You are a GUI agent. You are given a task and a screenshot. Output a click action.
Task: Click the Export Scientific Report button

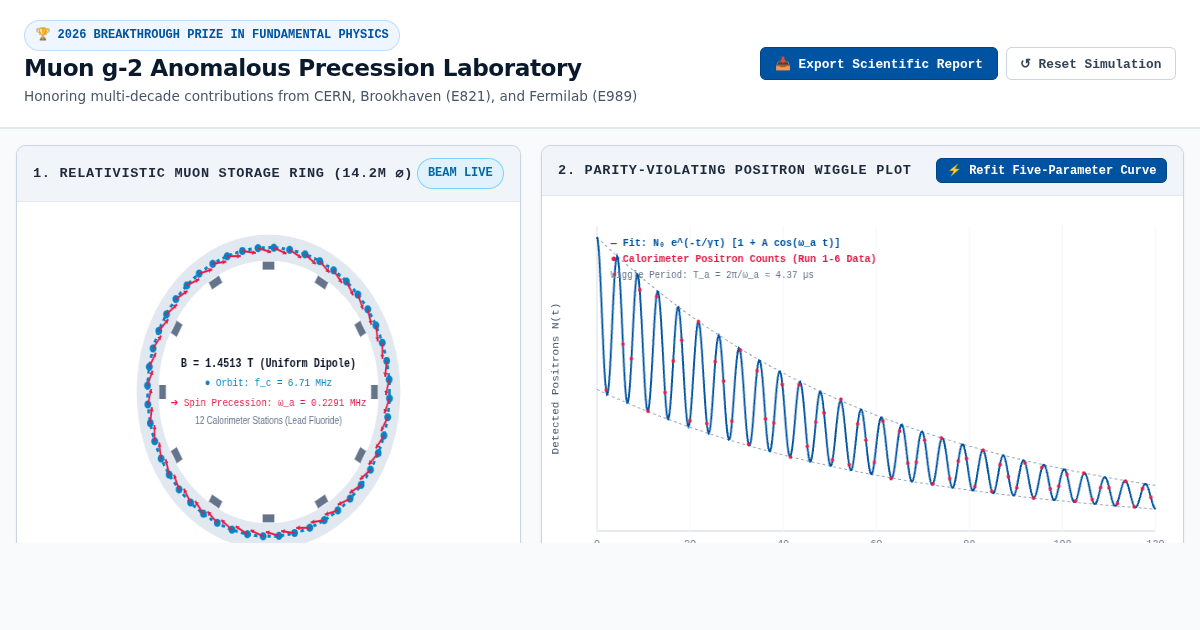tap(878, 64)
